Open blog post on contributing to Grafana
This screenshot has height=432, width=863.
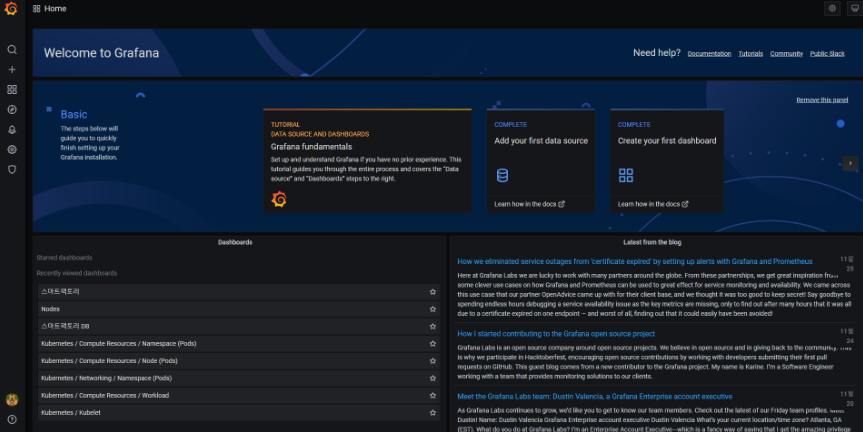[x=556, y=333]
